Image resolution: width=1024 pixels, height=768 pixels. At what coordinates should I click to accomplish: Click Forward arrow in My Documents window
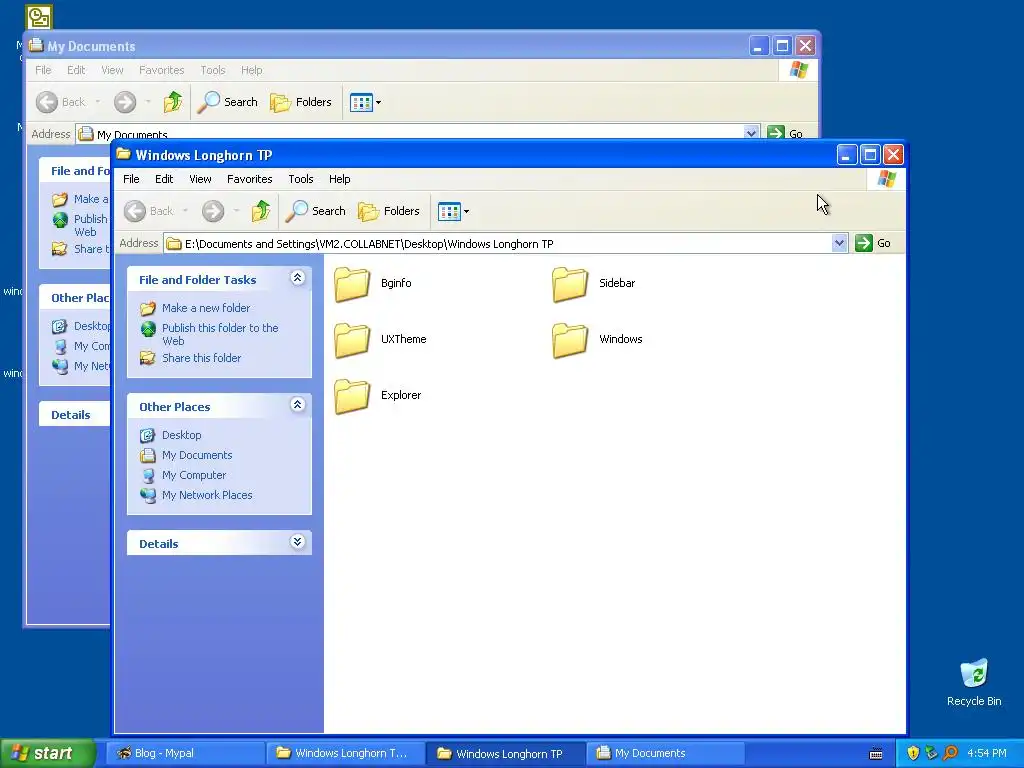coord(125,102)
